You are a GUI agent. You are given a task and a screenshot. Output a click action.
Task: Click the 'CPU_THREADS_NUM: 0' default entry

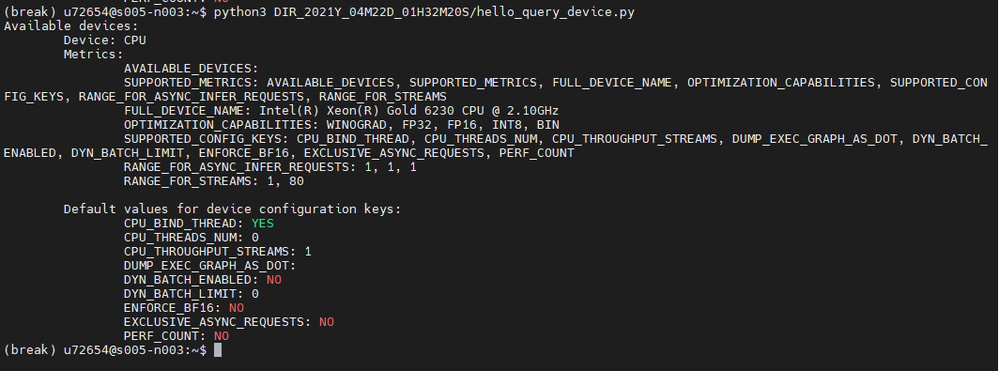[191, 238]
